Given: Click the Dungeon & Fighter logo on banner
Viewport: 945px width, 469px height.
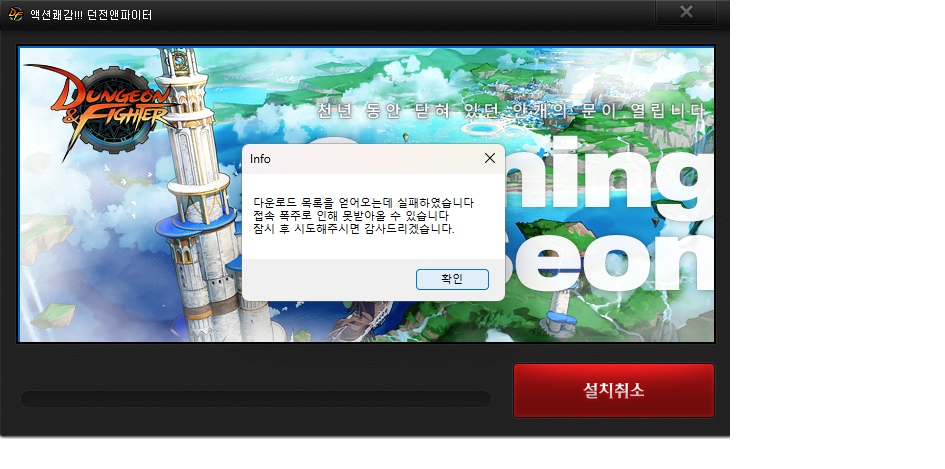Looking at the screenshot, I should [x=99, y=112].
